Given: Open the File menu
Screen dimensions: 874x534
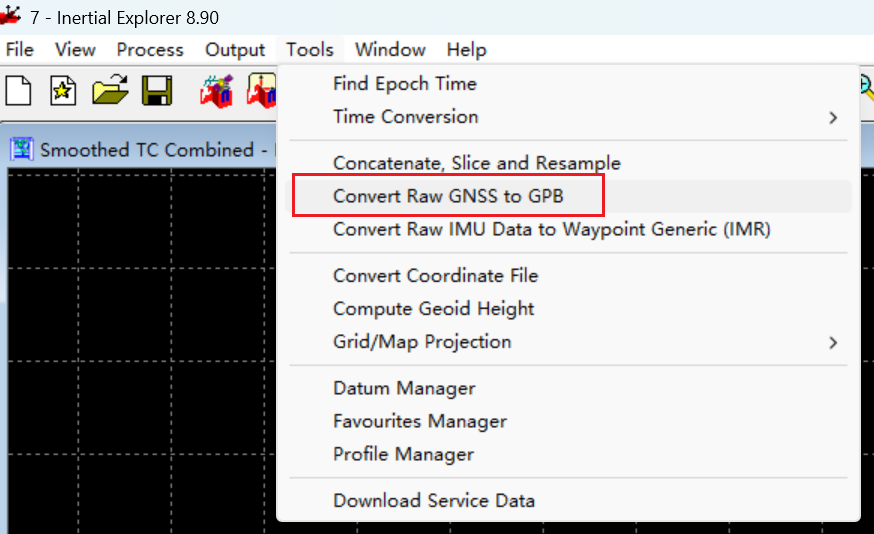Looking at the screenshot, I should point(20,50).
